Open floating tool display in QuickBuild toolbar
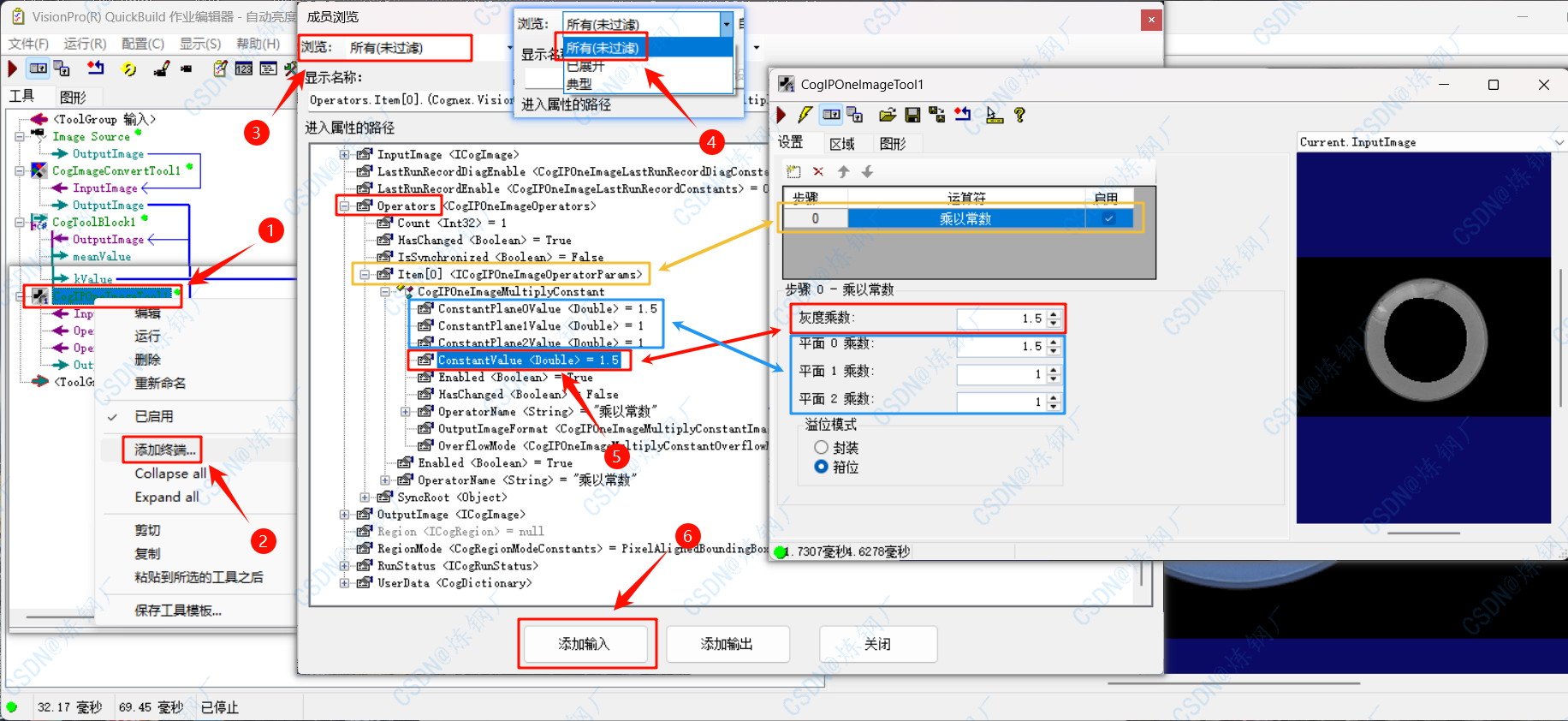Image resolution: width=1568 pixels, height=721 pixels. pyautogui.click(x=62, y=69)
